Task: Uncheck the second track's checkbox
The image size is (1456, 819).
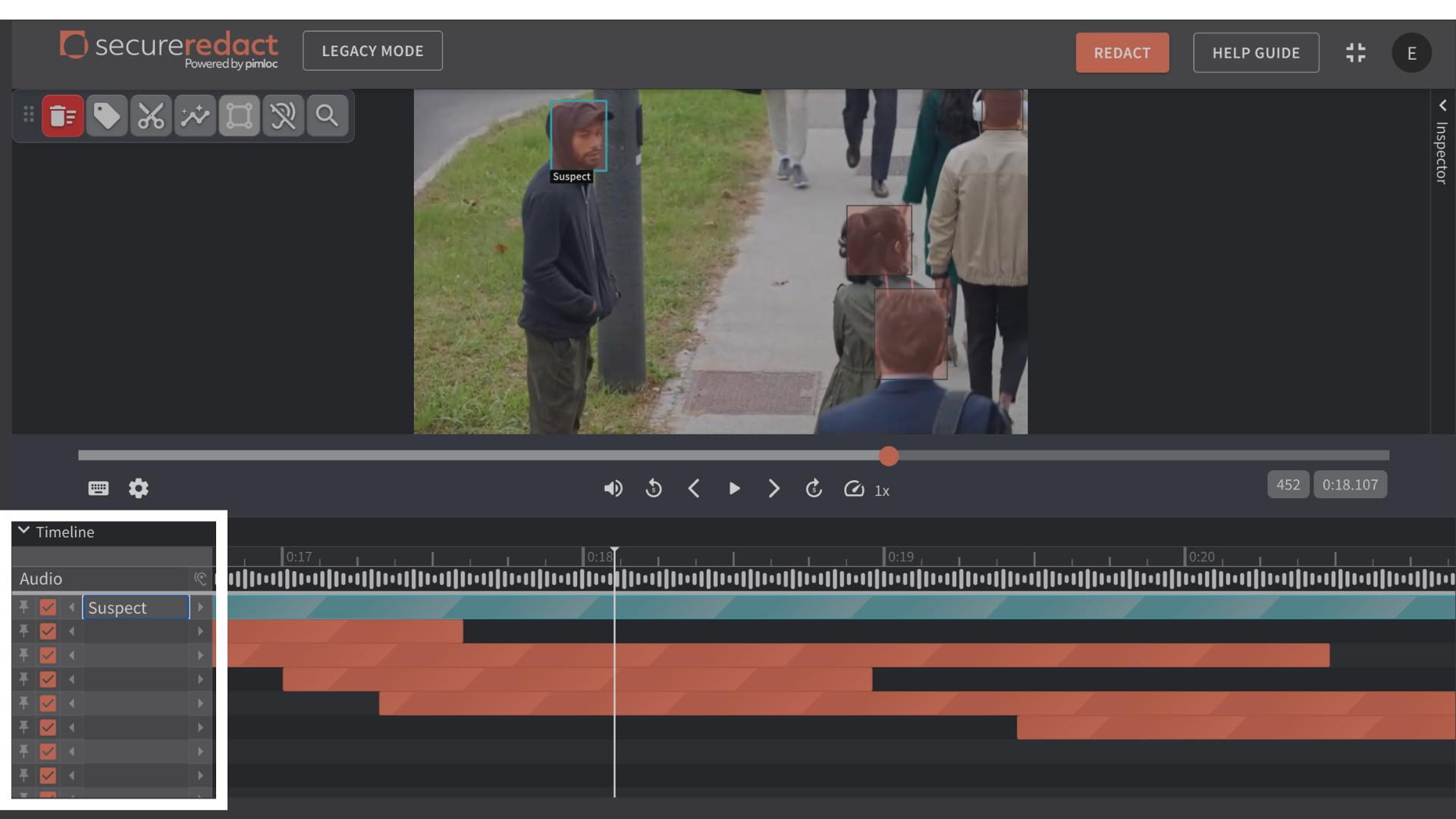Action: 48,632
